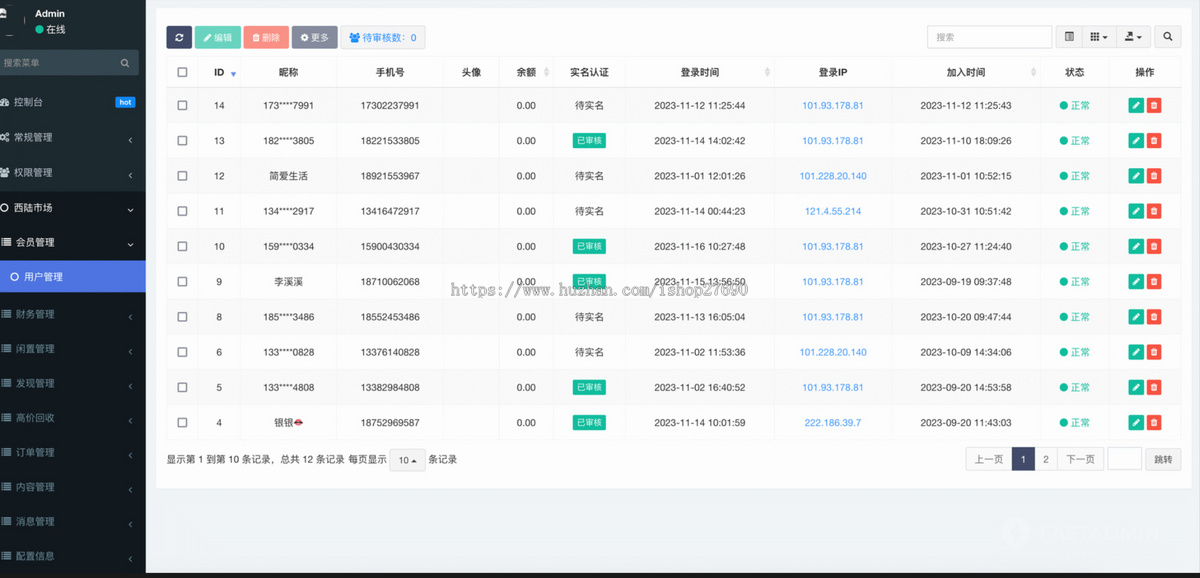Click the toggle table view icon
The height and width of the screenshot is (578, 1200).
click(x=1069, y=37)
